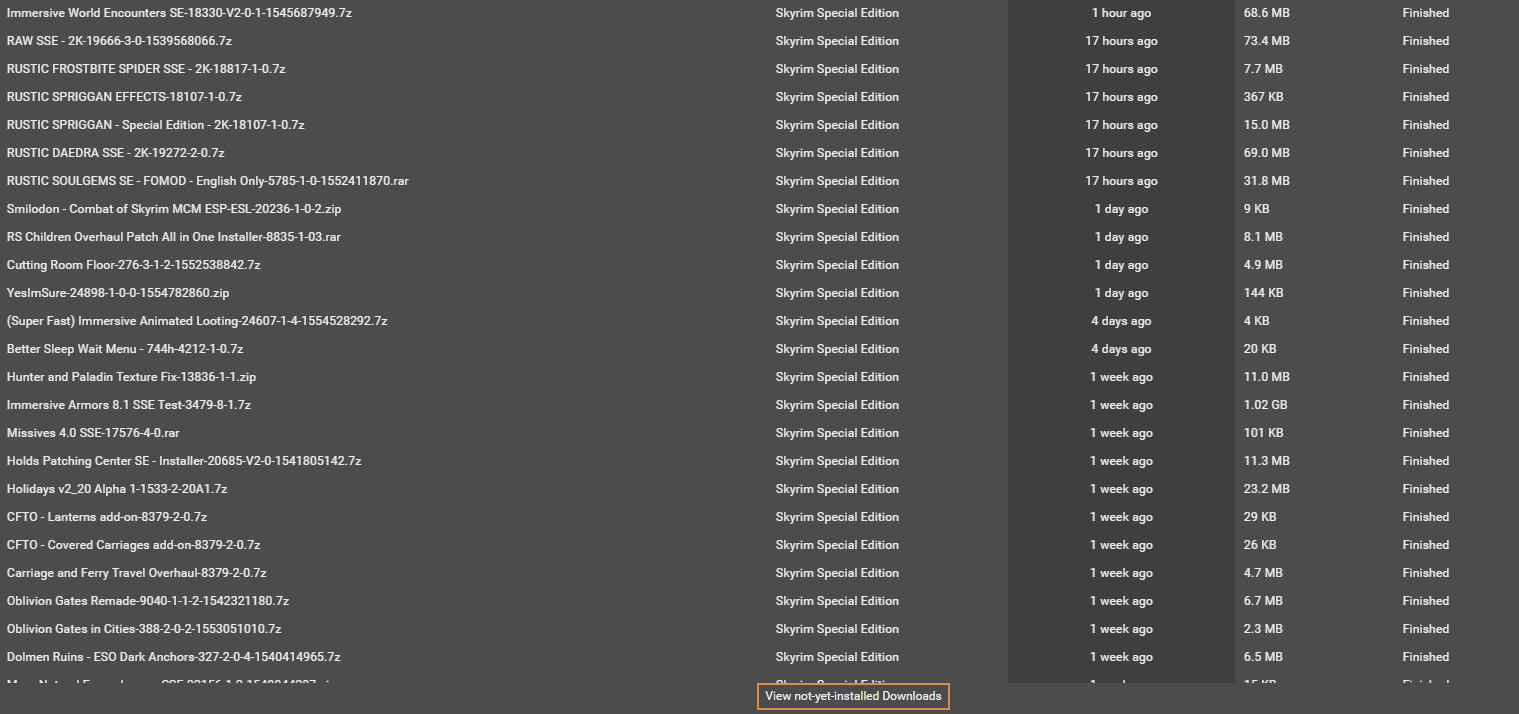
Task: Select the Oblivion Gates Remade file
Action: coord(148,601)
